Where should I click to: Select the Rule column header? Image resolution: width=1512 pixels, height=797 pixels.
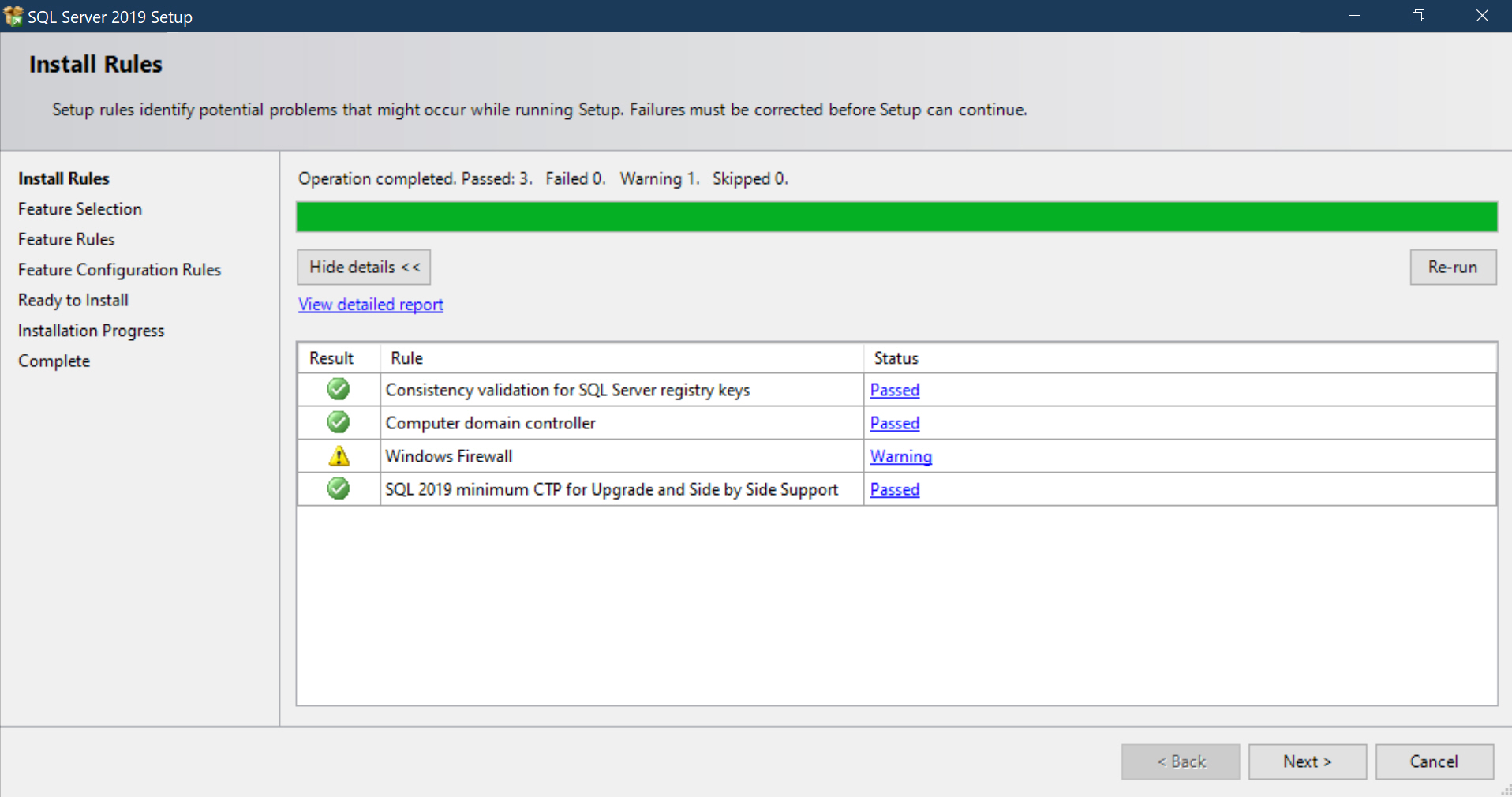click(406, 358)
